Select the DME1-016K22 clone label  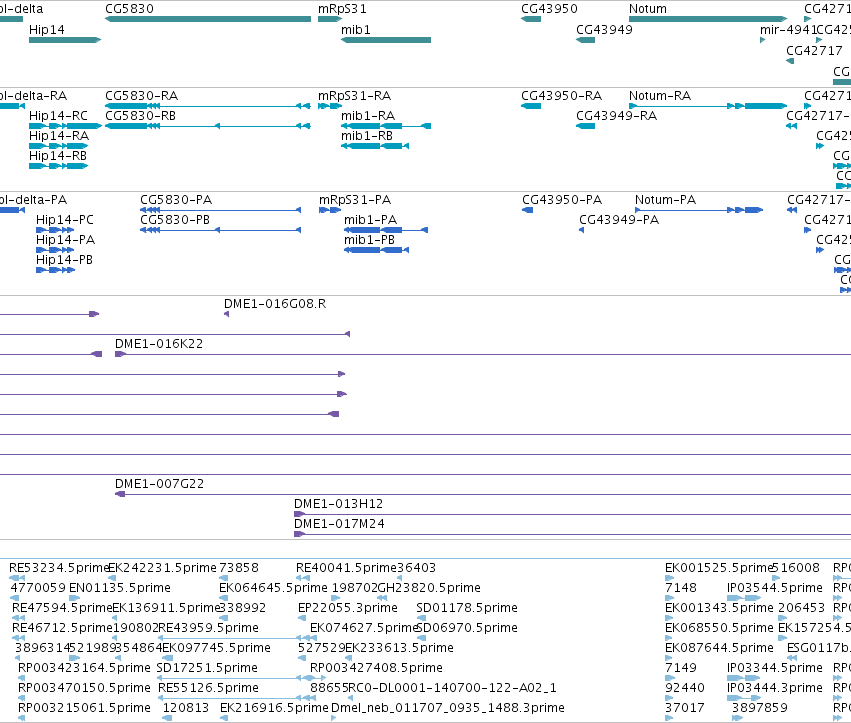coord(159,344)
